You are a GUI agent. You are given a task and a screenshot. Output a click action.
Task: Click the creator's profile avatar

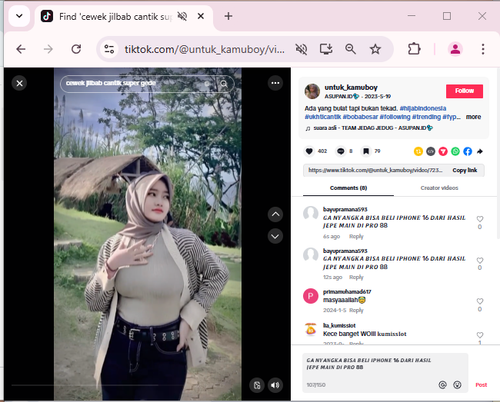pos(312,91)
